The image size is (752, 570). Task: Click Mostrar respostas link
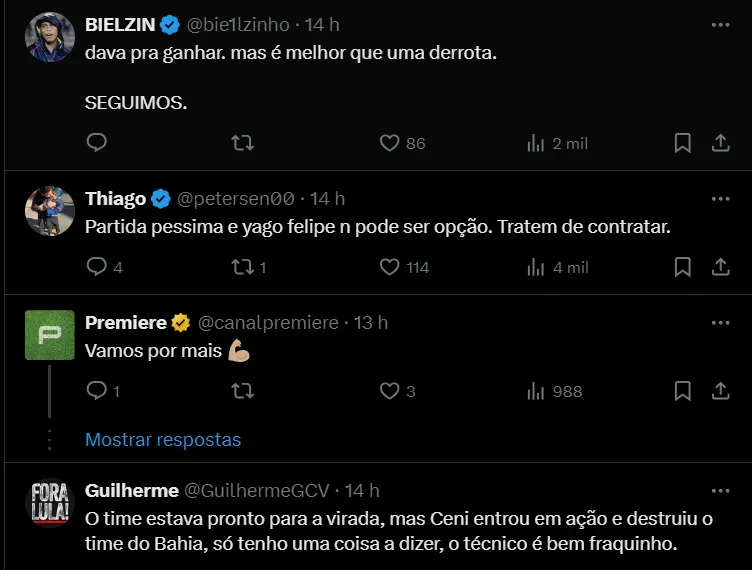tap(163, 439)
